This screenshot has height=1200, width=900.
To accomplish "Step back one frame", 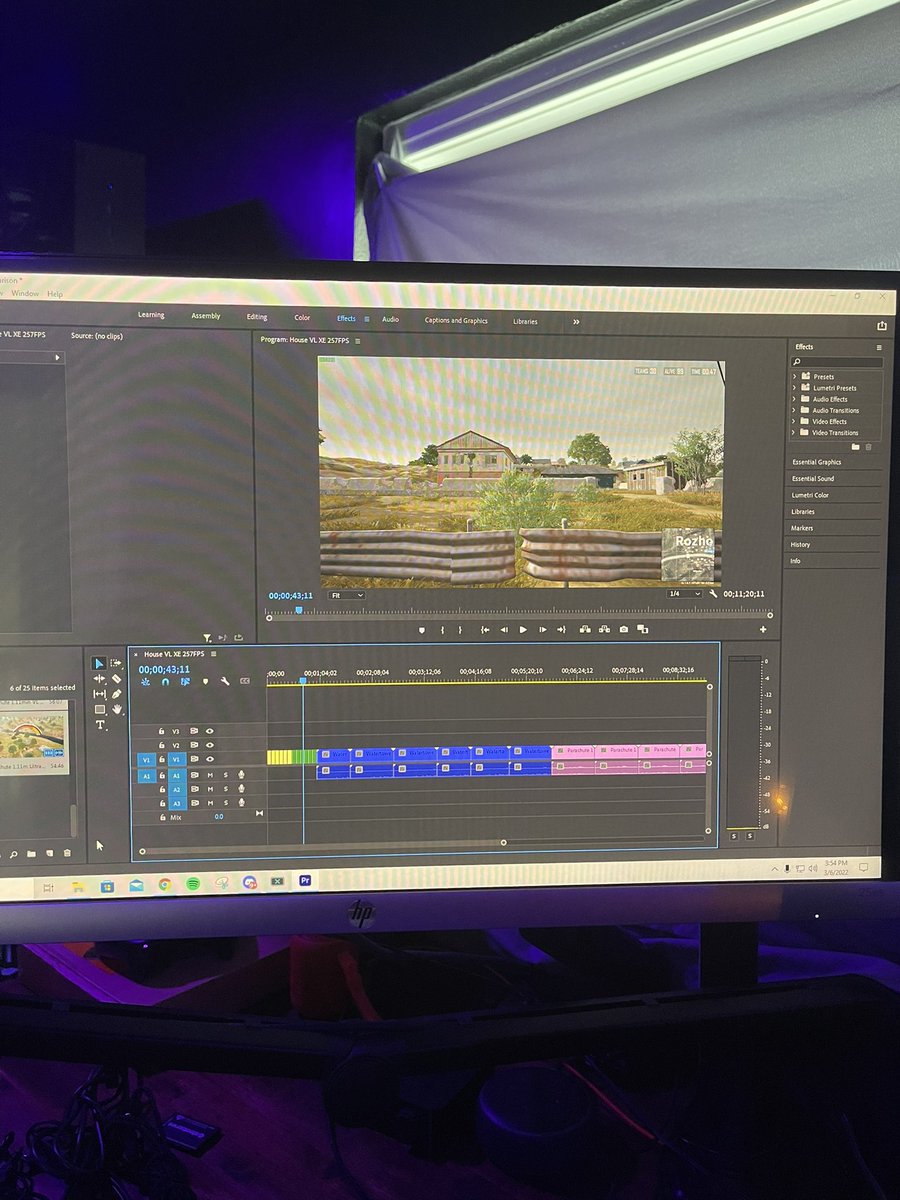I will tap(504, 630).
